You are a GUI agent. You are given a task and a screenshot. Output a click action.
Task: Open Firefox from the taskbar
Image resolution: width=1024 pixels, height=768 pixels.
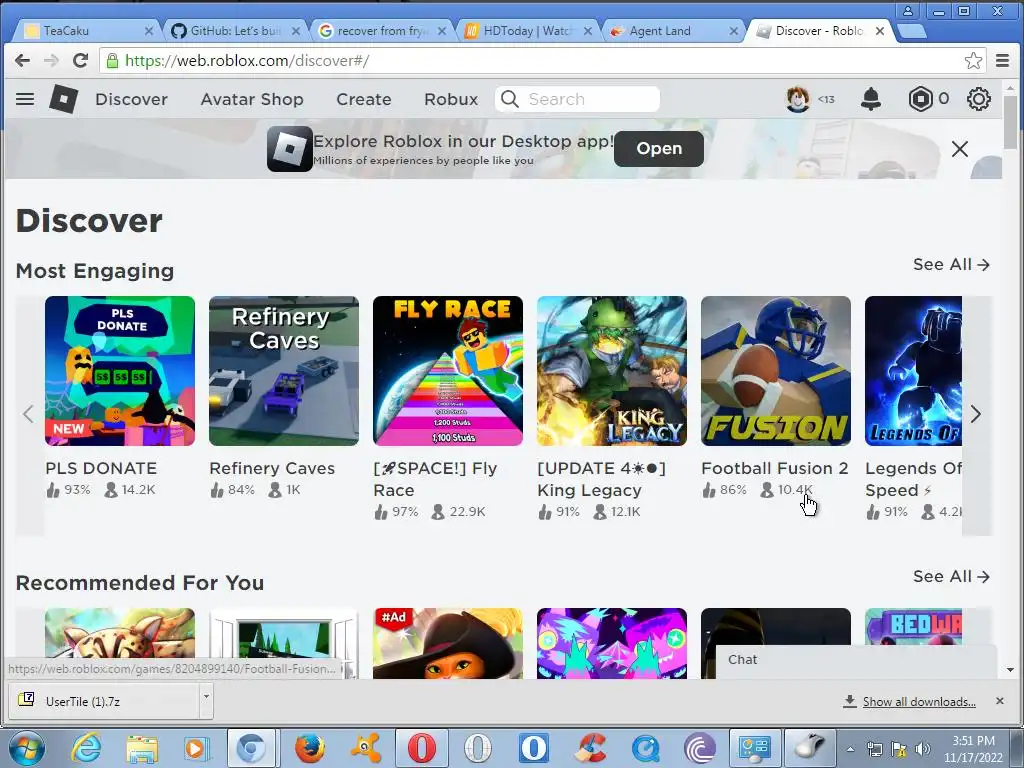point(310,748)
